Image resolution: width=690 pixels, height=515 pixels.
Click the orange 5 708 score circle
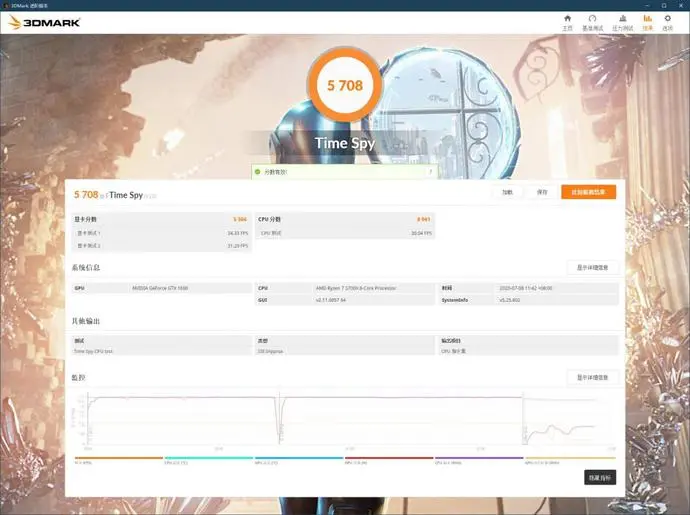345,85
